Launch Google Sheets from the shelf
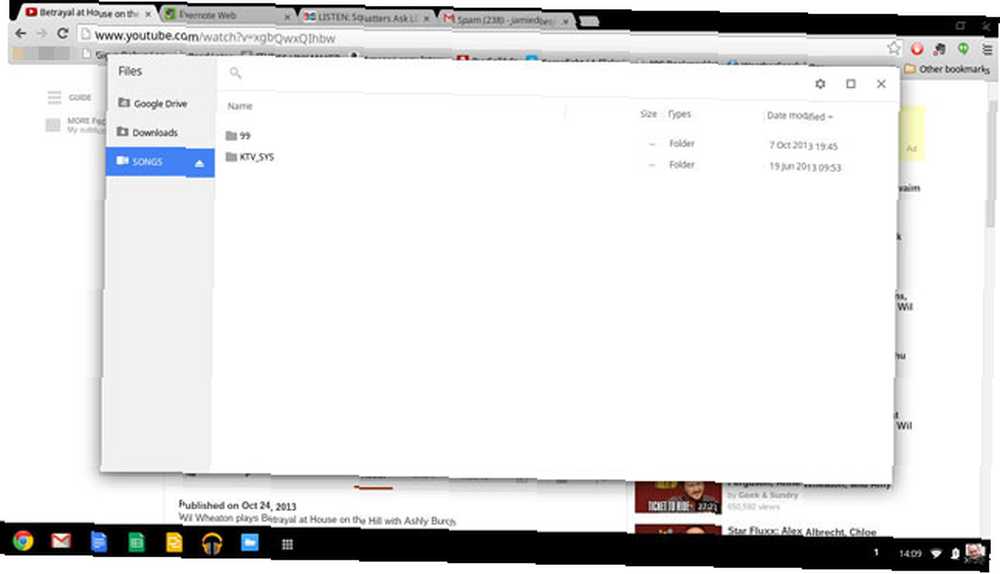The height and width of the screenshot is (574, 1000). (136, 542)
